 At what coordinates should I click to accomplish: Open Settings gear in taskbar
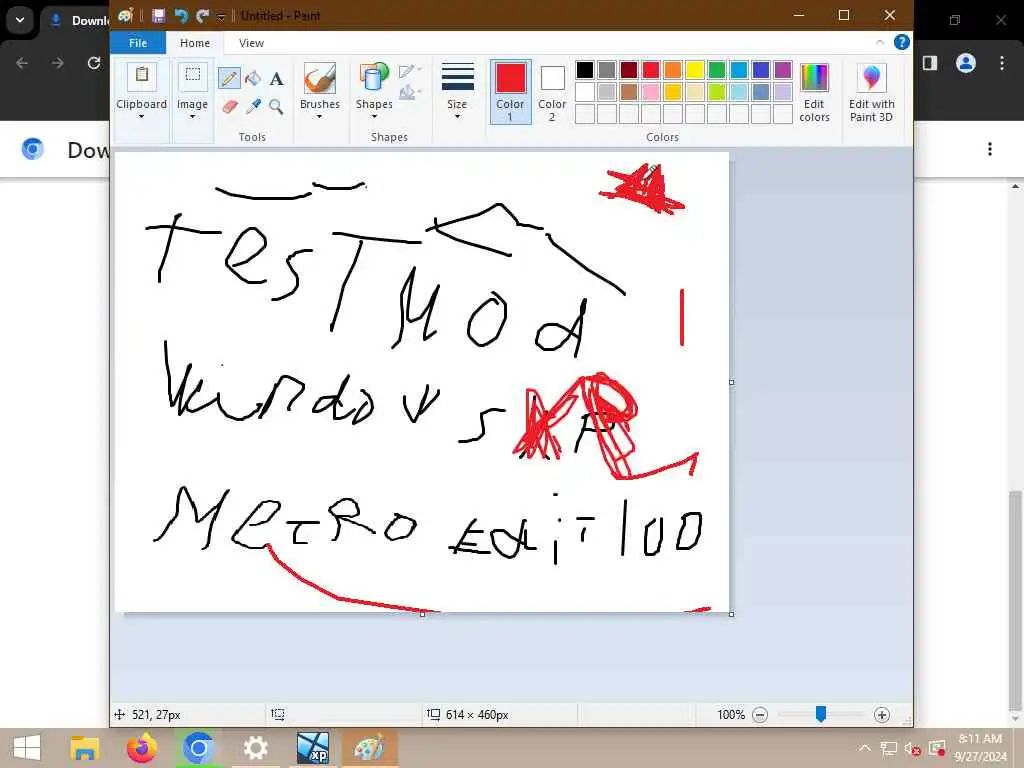coord(255,748)
